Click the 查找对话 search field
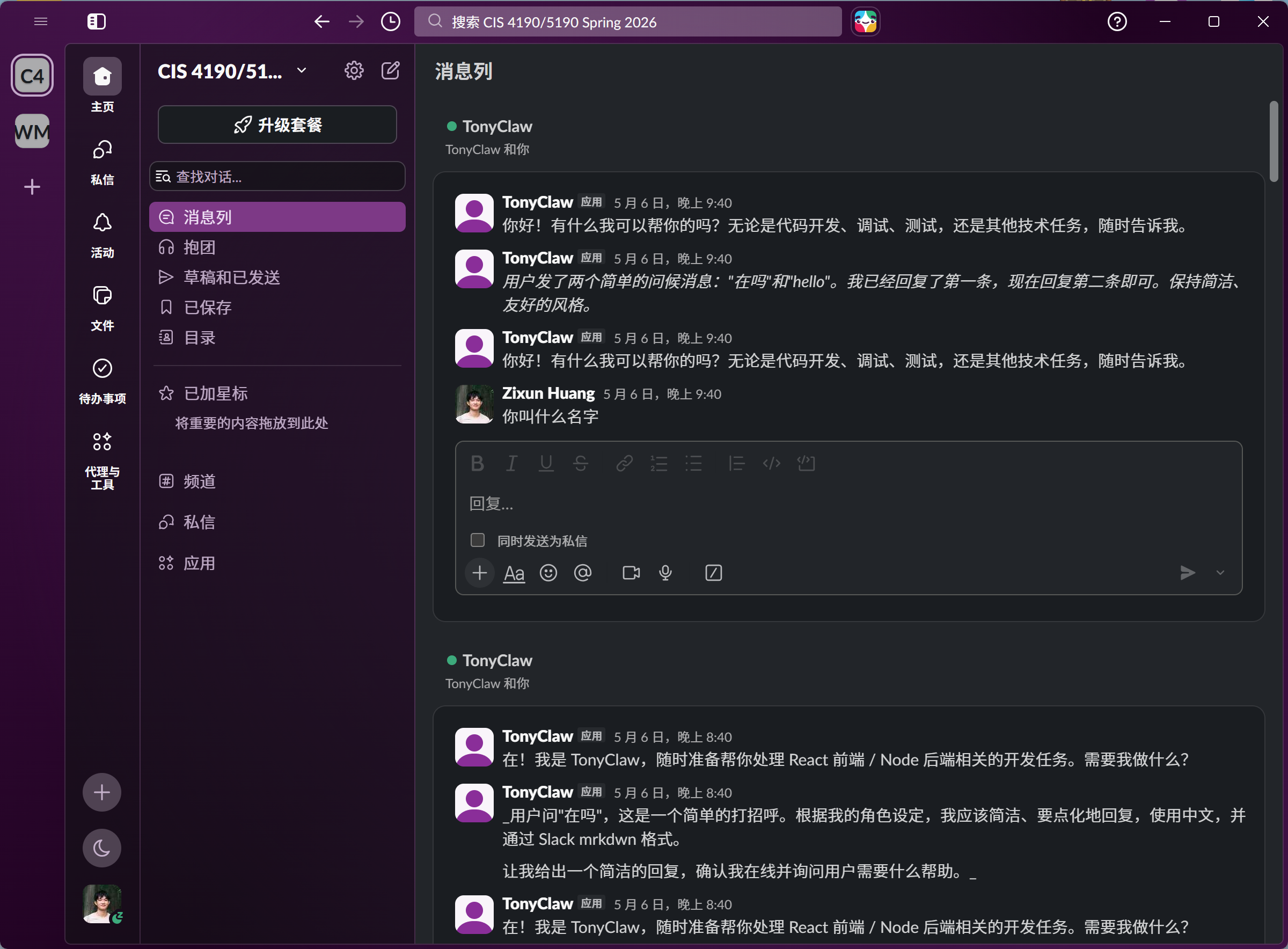This screenshot has height=949, width=1288. pyautogui.click(x=277, y=177)
